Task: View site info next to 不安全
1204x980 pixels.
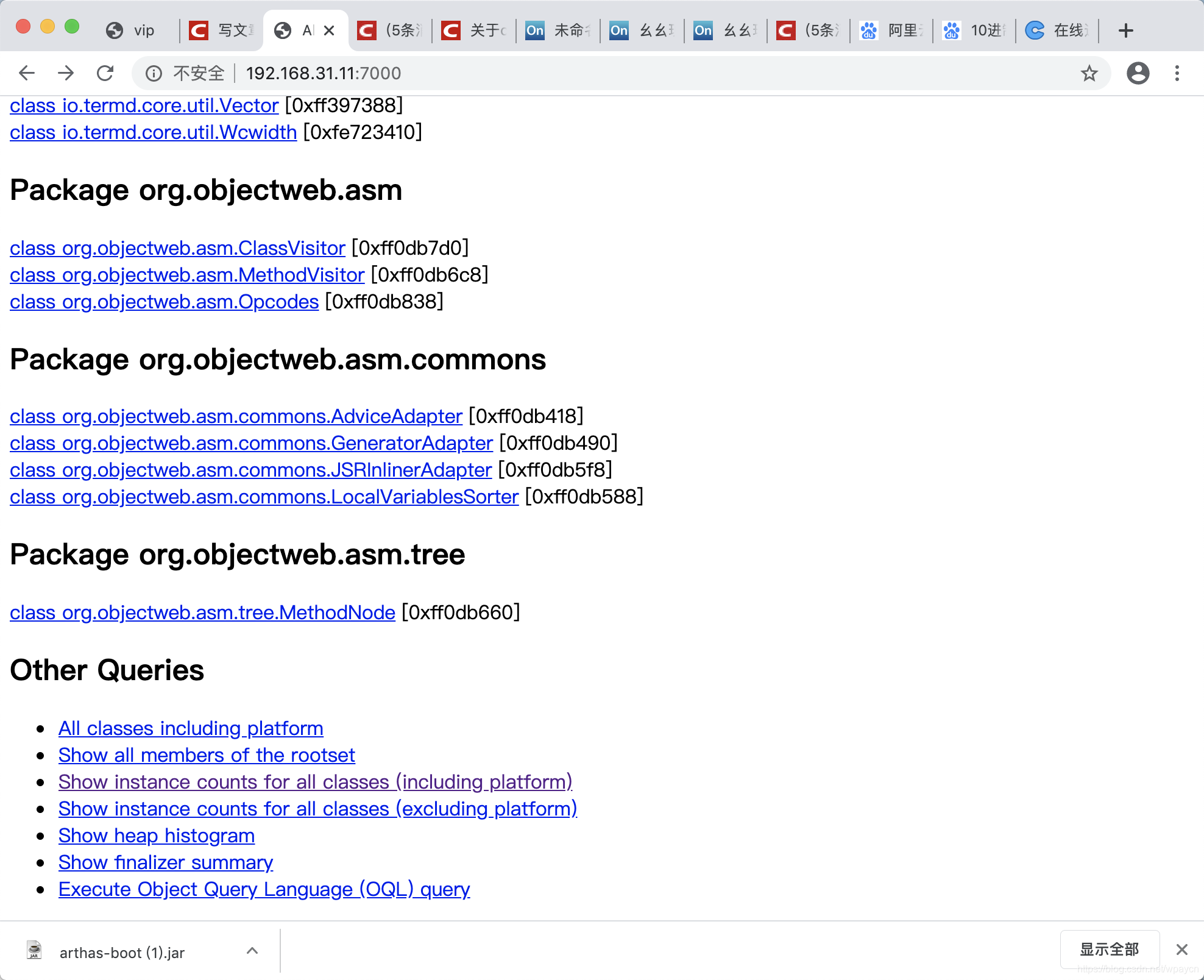Action: [154, 73]
